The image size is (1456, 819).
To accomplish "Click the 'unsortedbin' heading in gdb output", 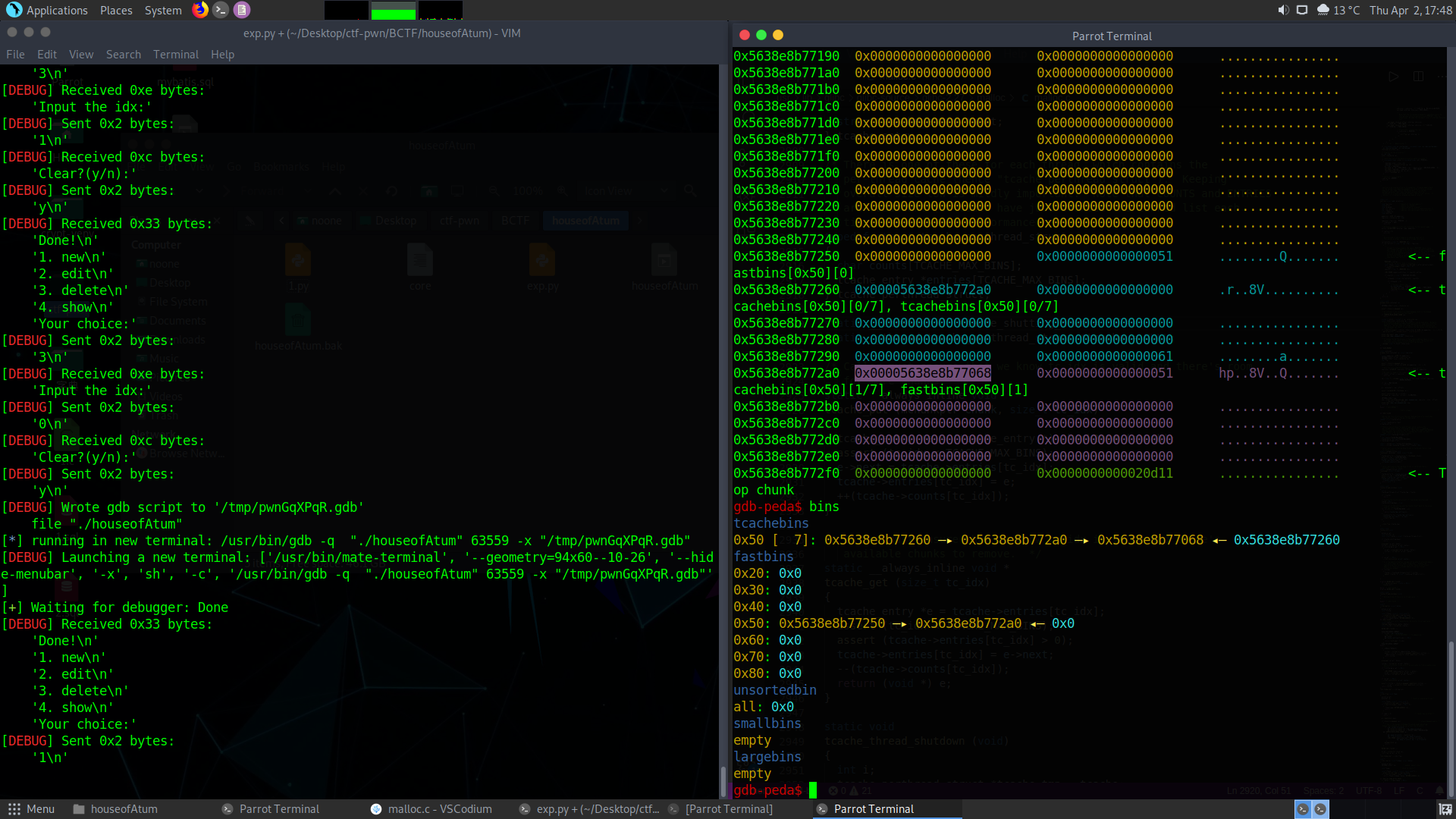I will (775, 690).
